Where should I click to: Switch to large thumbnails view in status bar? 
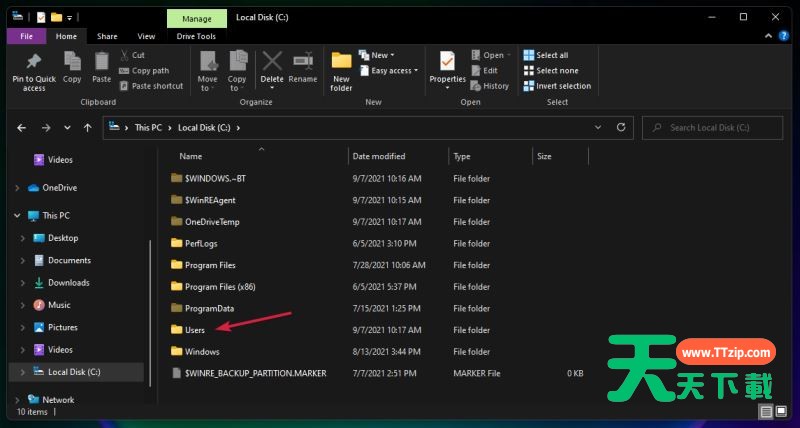tap(783, 412)
